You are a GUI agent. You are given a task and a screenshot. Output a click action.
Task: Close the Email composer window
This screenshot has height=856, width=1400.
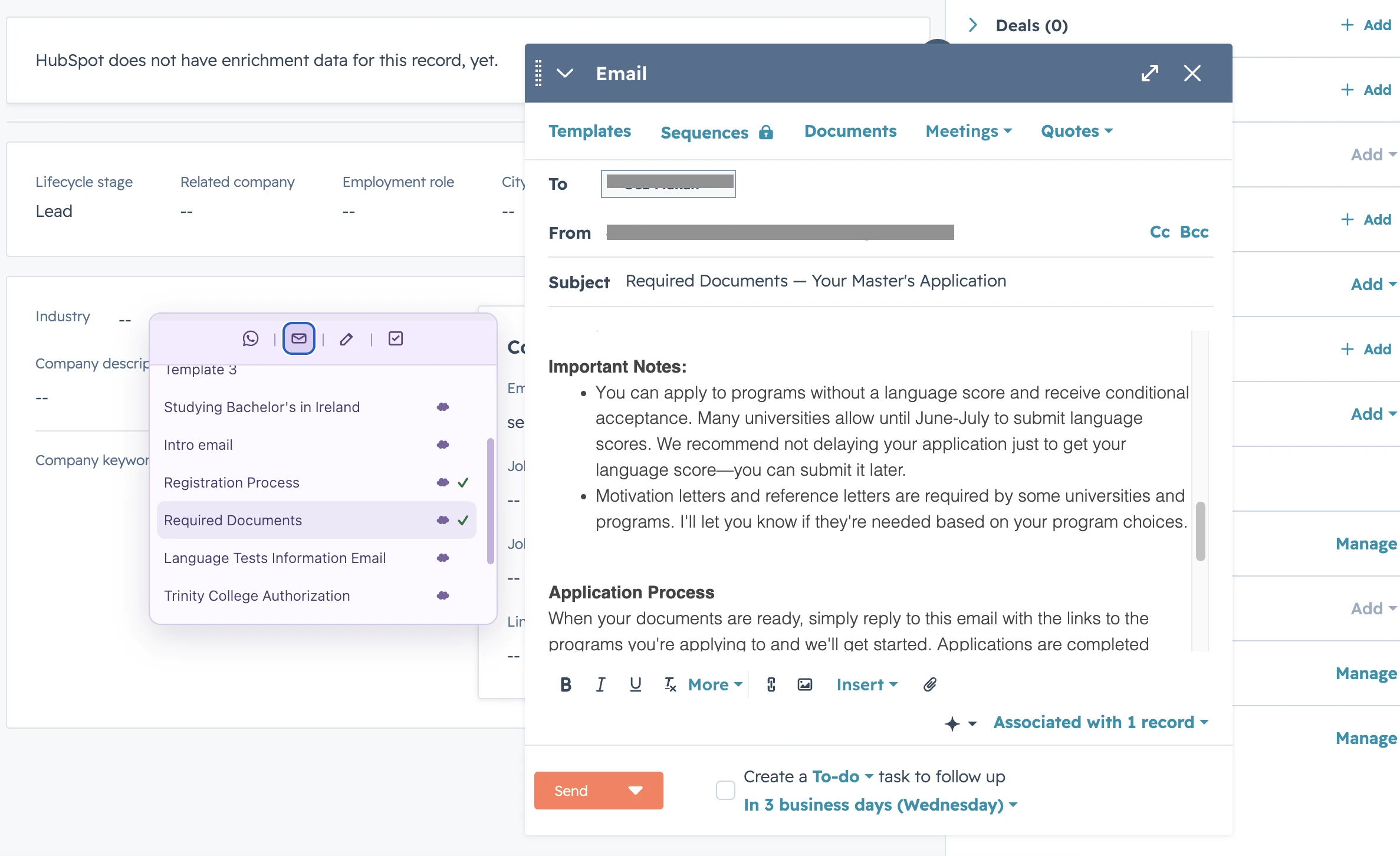[1192, 73]
